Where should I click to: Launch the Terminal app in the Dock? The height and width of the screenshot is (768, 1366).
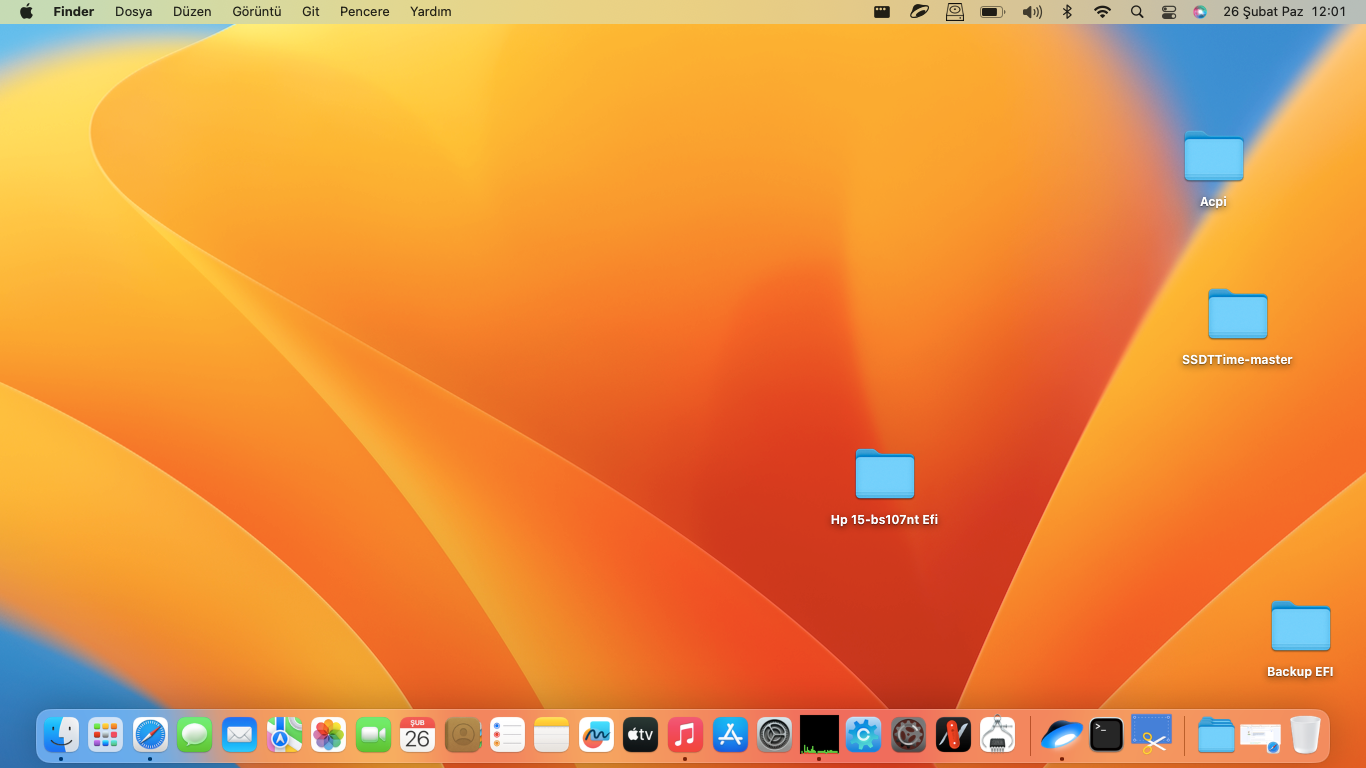tap(1106, 736)
